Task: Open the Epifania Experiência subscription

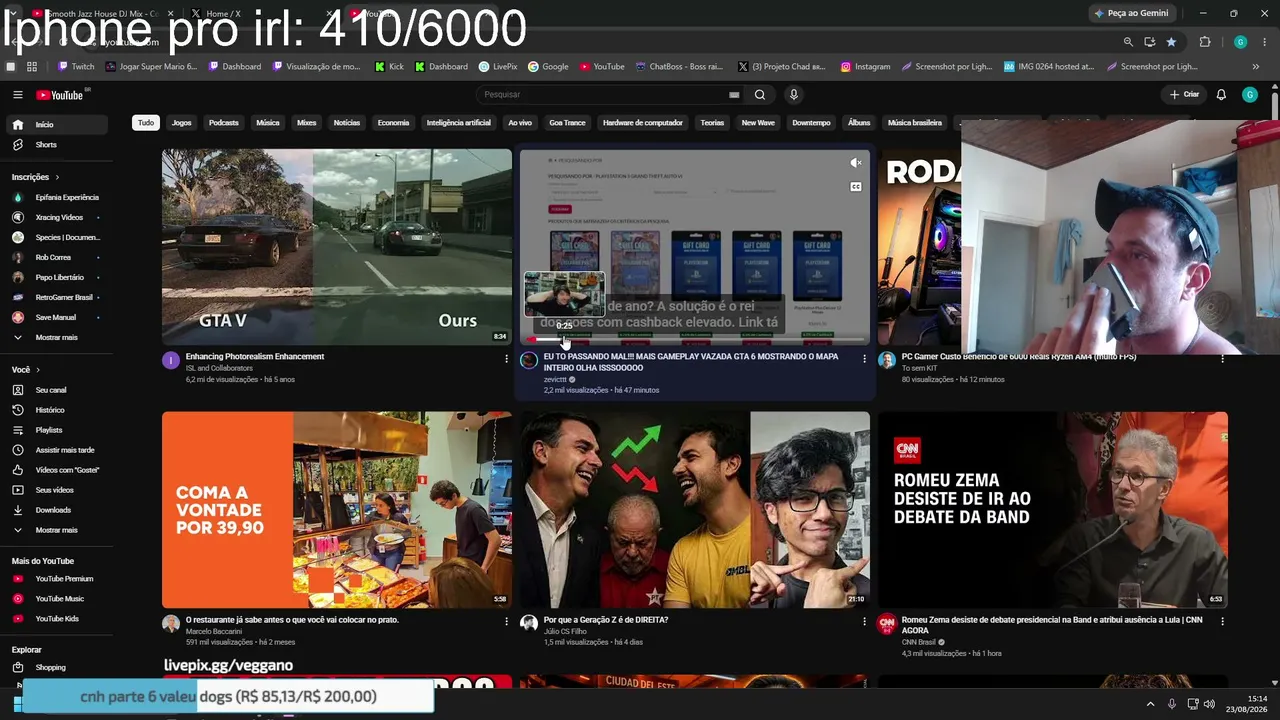Action: 57,197
